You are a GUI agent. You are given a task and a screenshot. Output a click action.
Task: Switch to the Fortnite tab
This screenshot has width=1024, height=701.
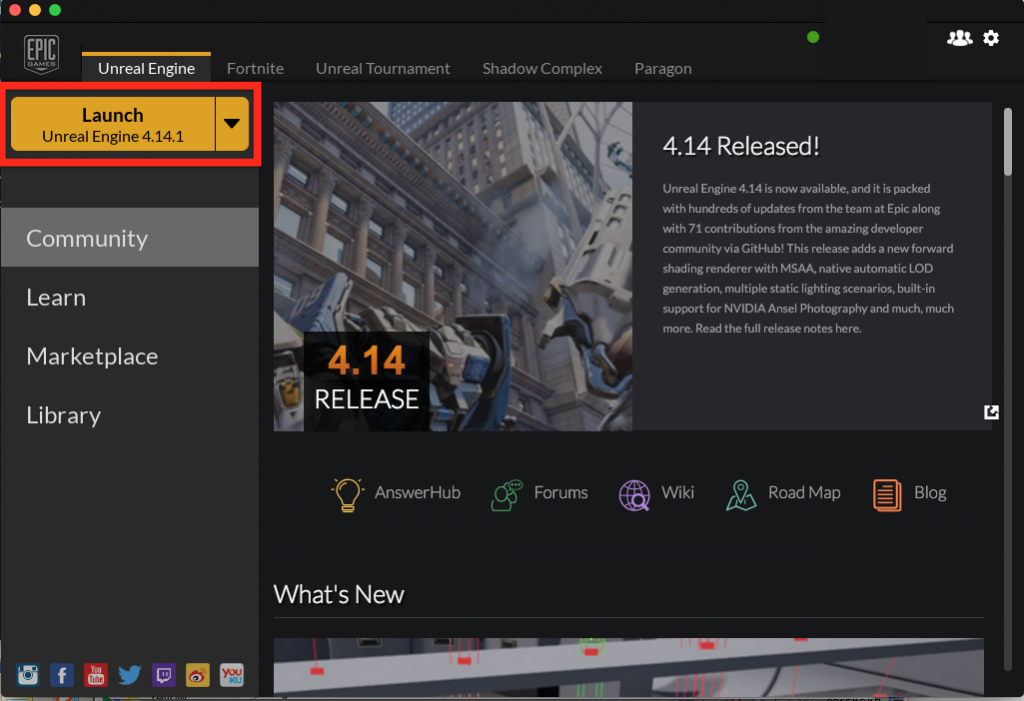(x=255, y=68)
